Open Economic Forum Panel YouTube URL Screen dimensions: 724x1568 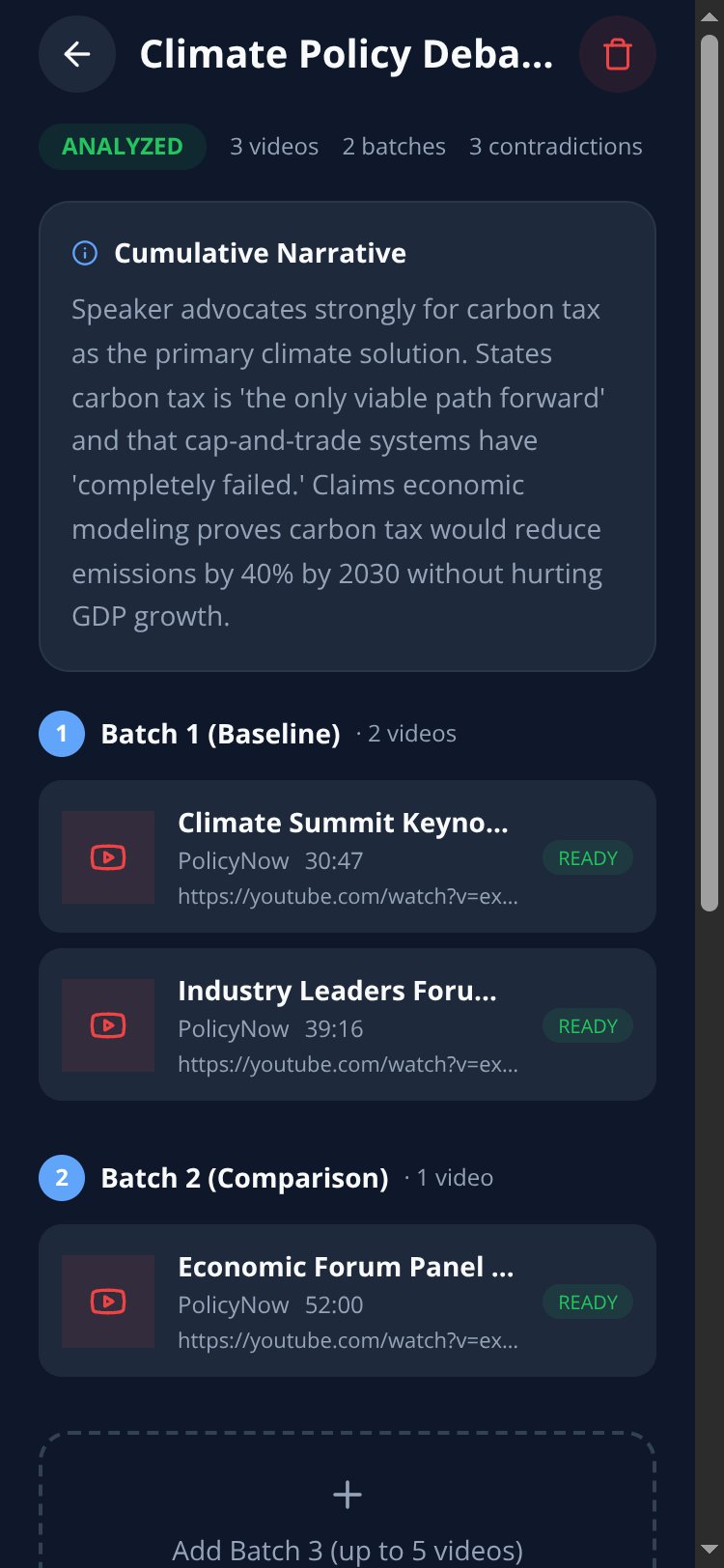coord(348,1341)
